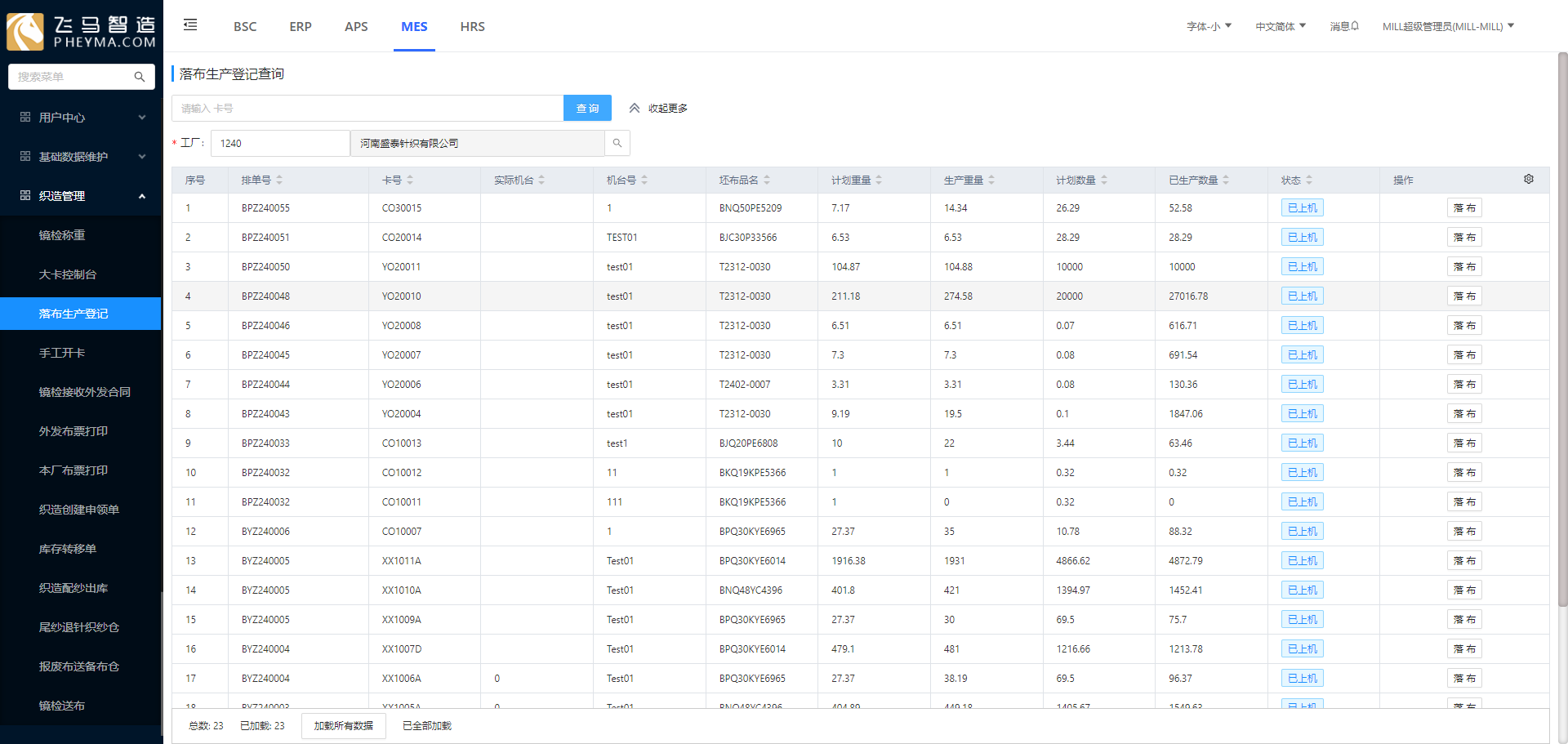Click the sidebar collapse hamburger icon

(190, 25)
